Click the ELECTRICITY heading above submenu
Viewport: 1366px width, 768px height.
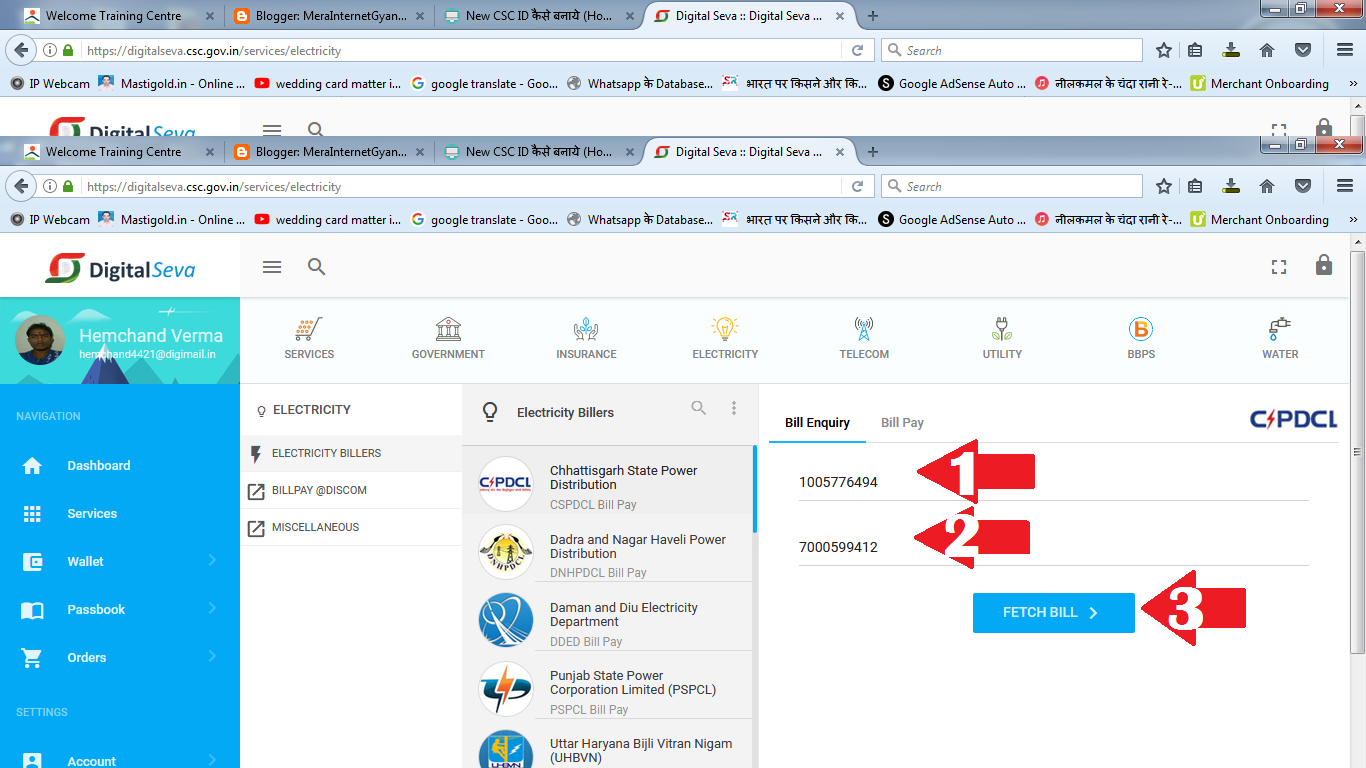click(x=312, y=410)
